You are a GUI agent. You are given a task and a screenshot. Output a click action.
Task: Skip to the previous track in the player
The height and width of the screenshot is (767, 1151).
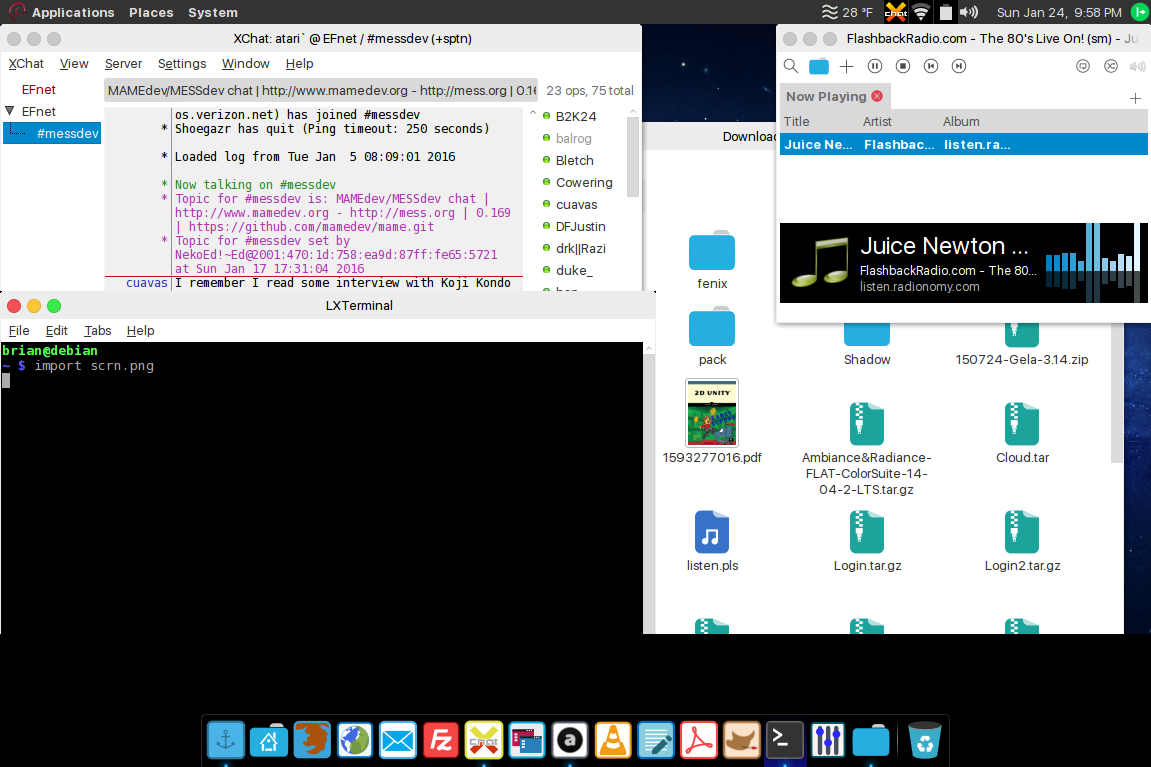[931, 66]
